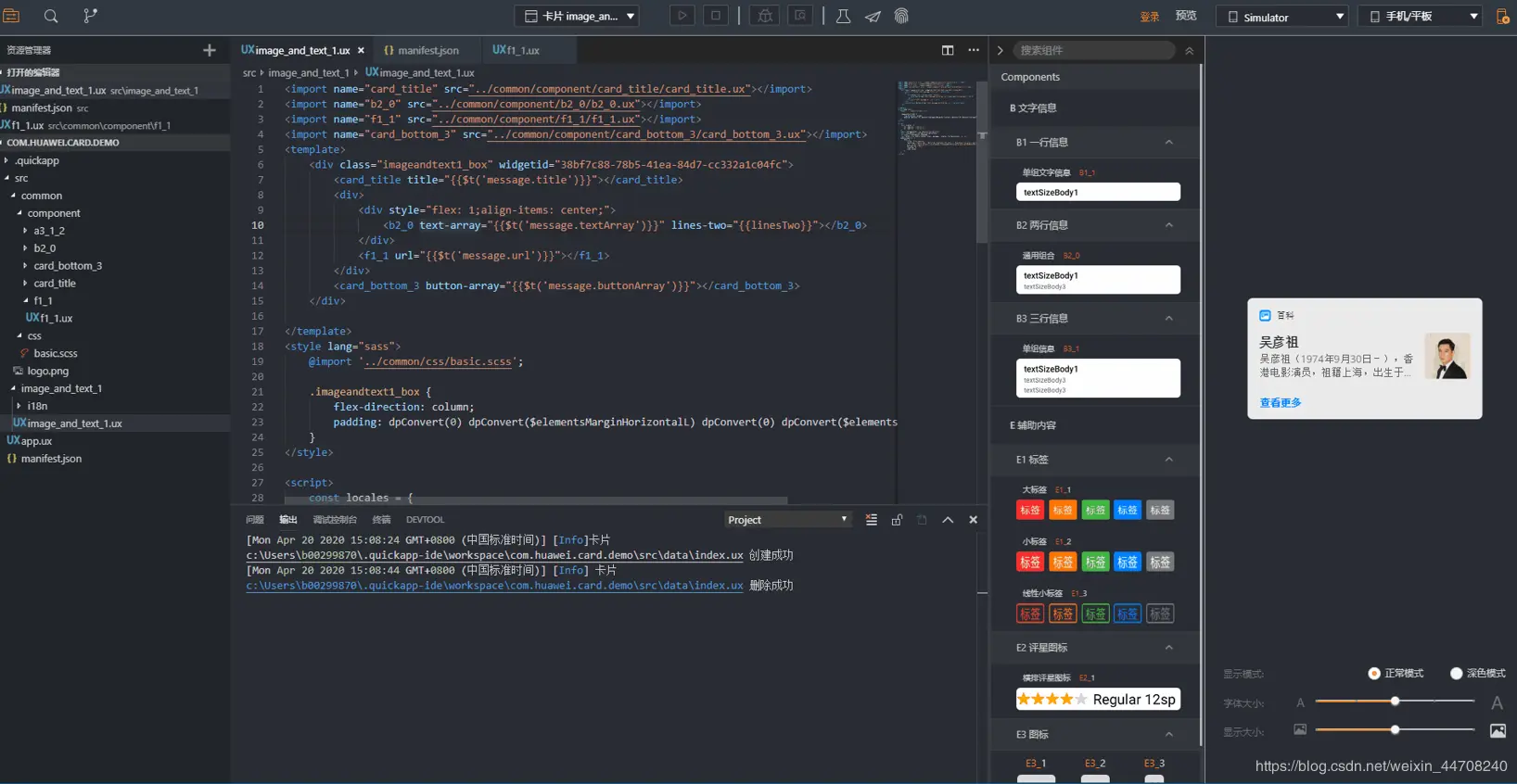Click large image icon beside 显示大小 slider
Image resolution: width=1517 pixels, height=784 pixels.
[1498, 730]
